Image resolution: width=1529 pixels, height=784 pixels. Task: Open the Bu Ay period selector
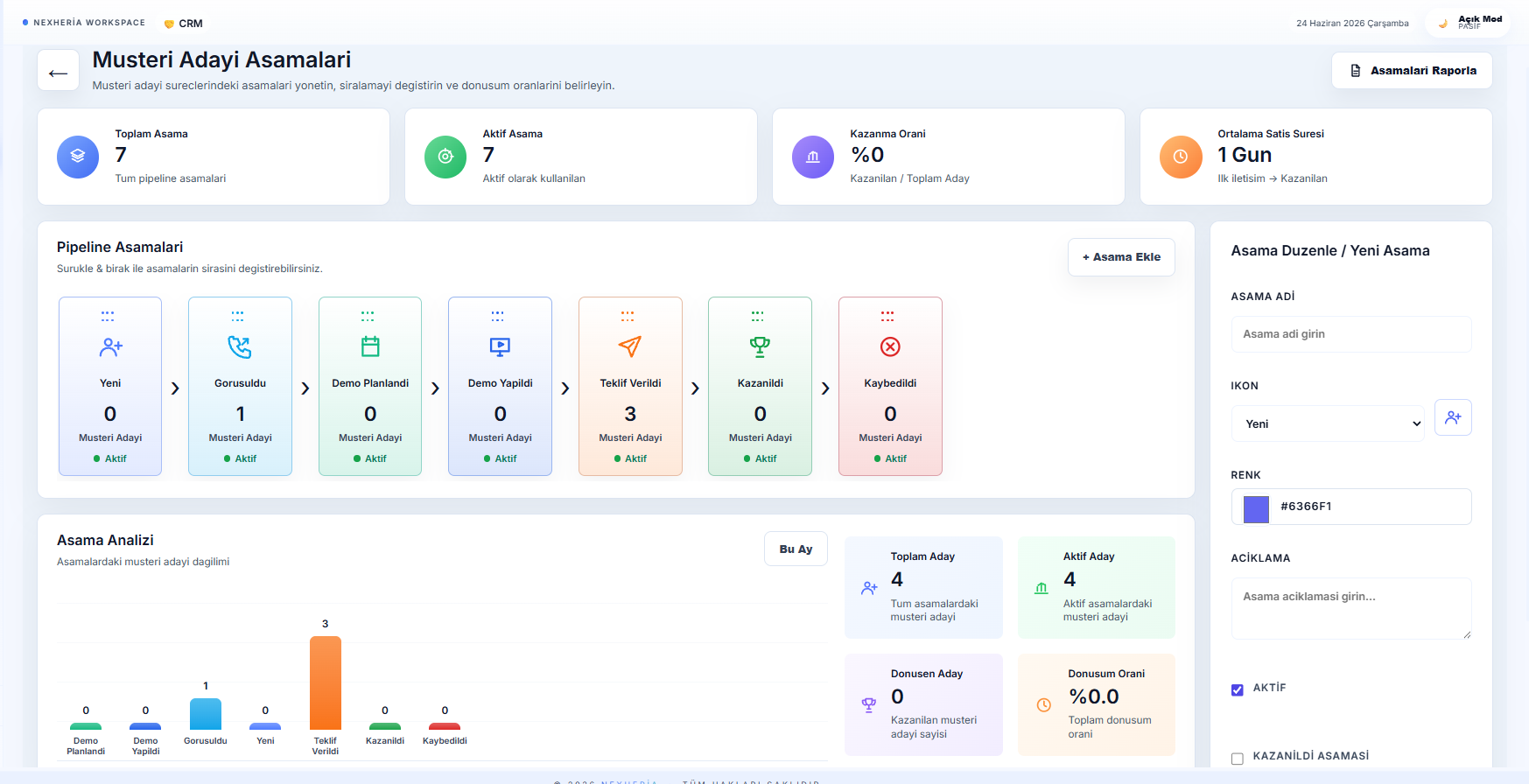click(x=796, y=549)
